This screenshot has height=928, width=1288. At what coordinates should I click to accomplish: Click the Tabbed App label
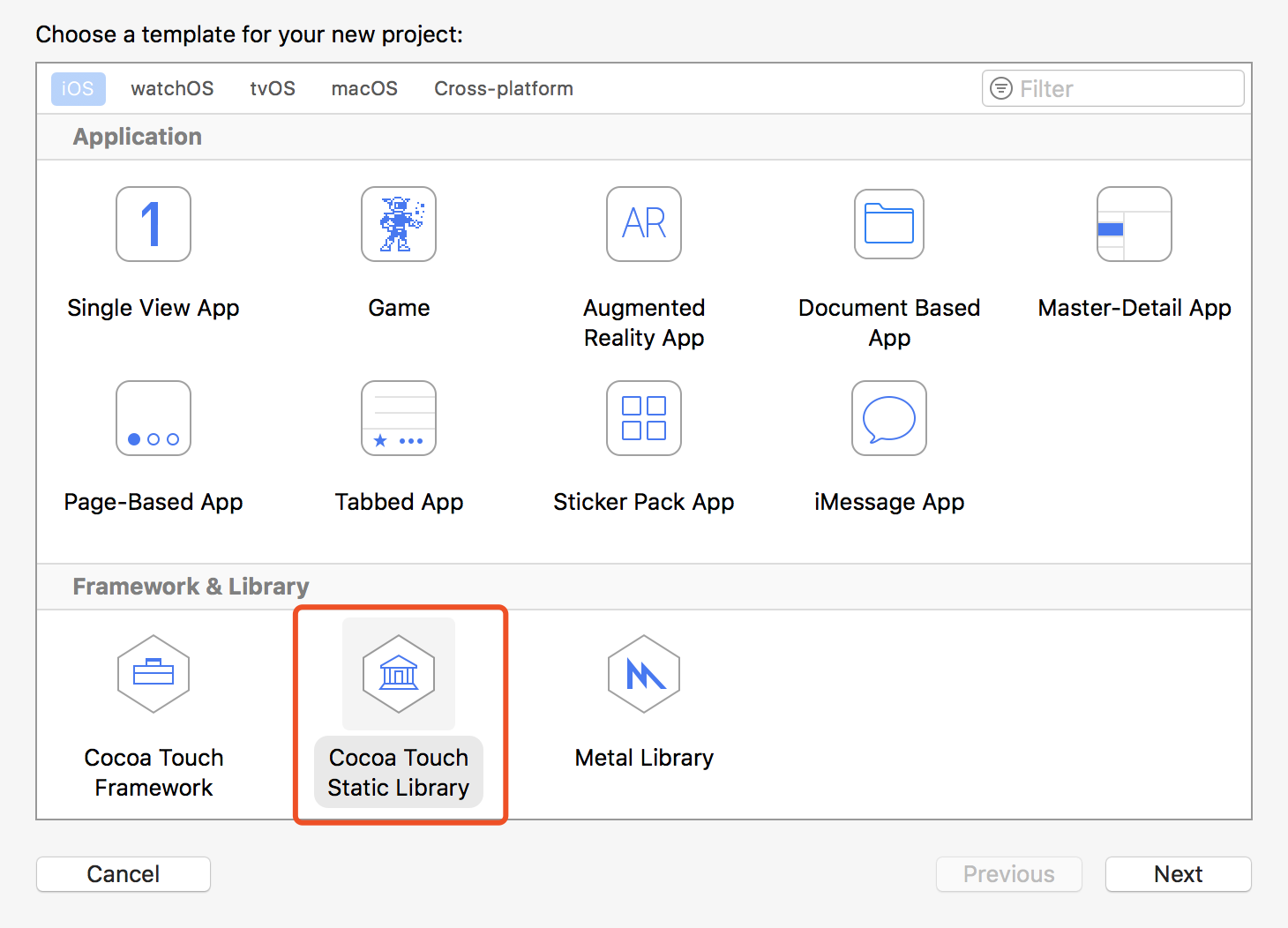[399, 502]
